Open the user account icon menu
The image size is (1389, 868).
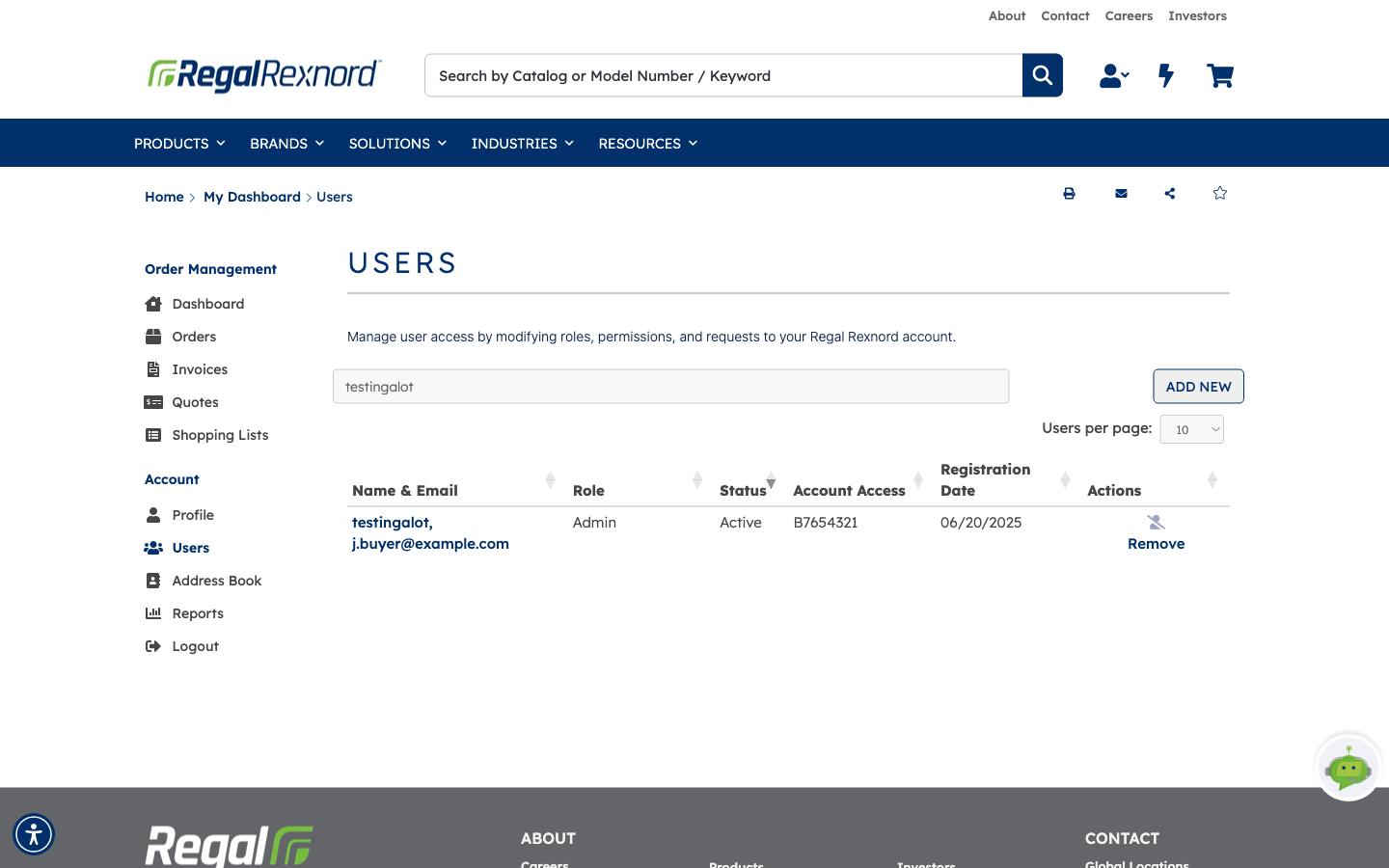[x=1114, y=75]
